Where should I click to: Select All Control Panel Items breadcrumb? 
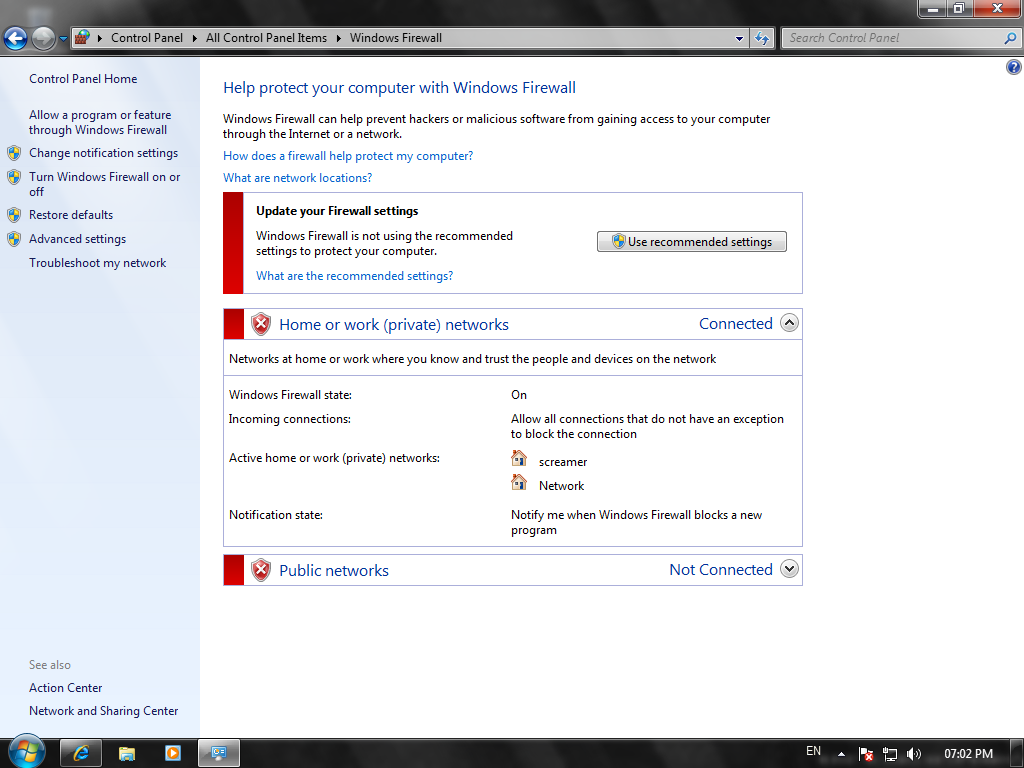pos(266,38)
